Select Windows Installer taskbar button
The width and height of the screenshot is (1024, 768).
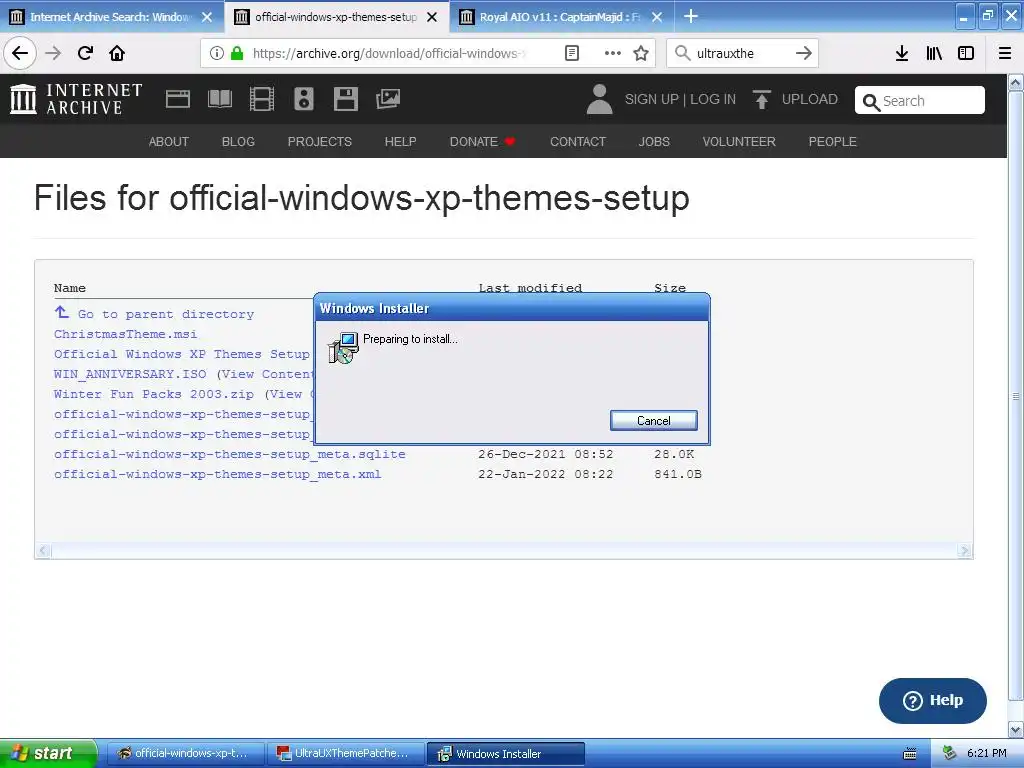point(505,754)
